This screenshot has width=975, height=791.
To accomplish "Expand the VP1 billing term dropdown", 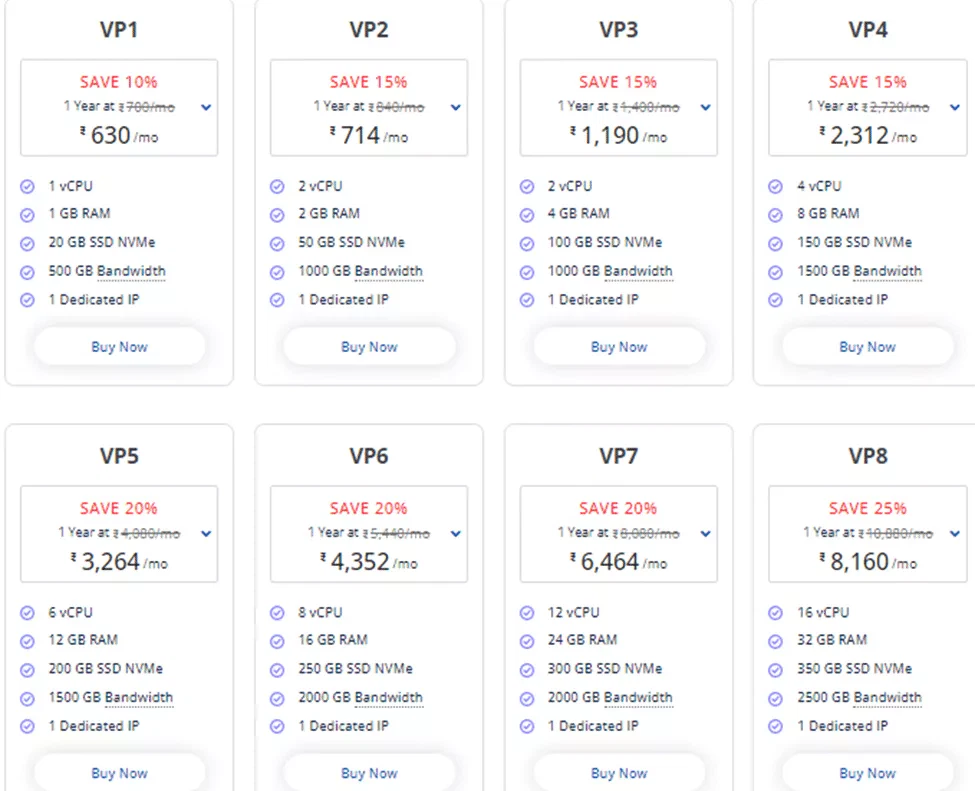I will click(x=206, y=107).
